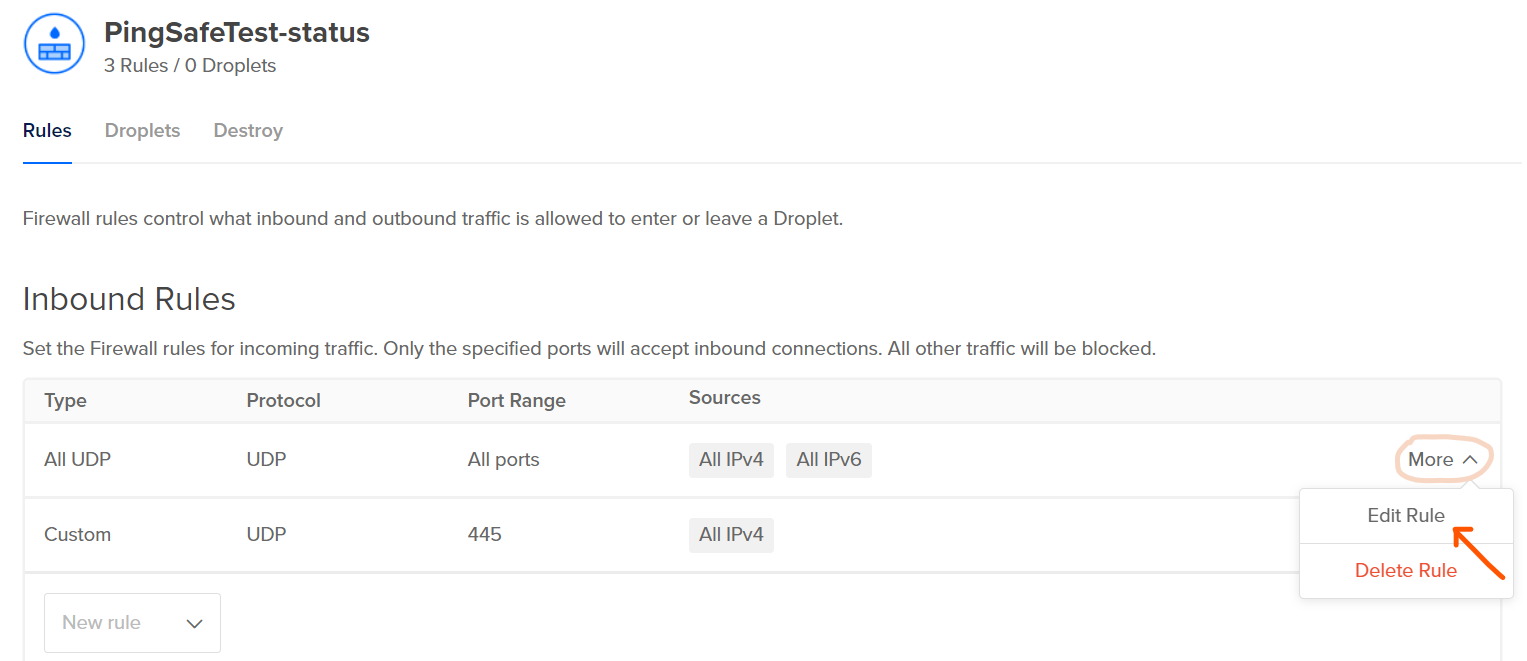Click All IPv4 tag in All UDP row
Image resolution: width=1527 pixels, height=661 pixels.
pyautogui.click(x=731, y=460)
